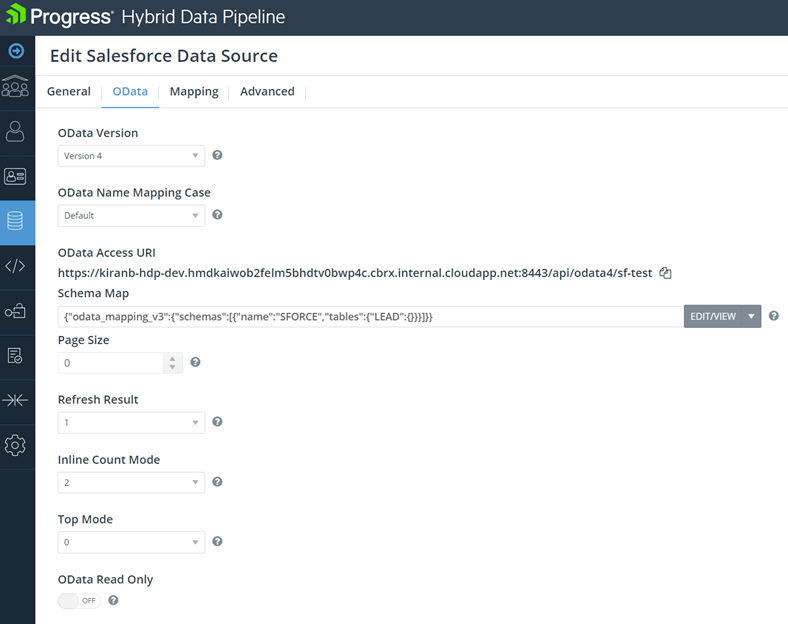Click the Progress logo icon

(x=16, y=14)
